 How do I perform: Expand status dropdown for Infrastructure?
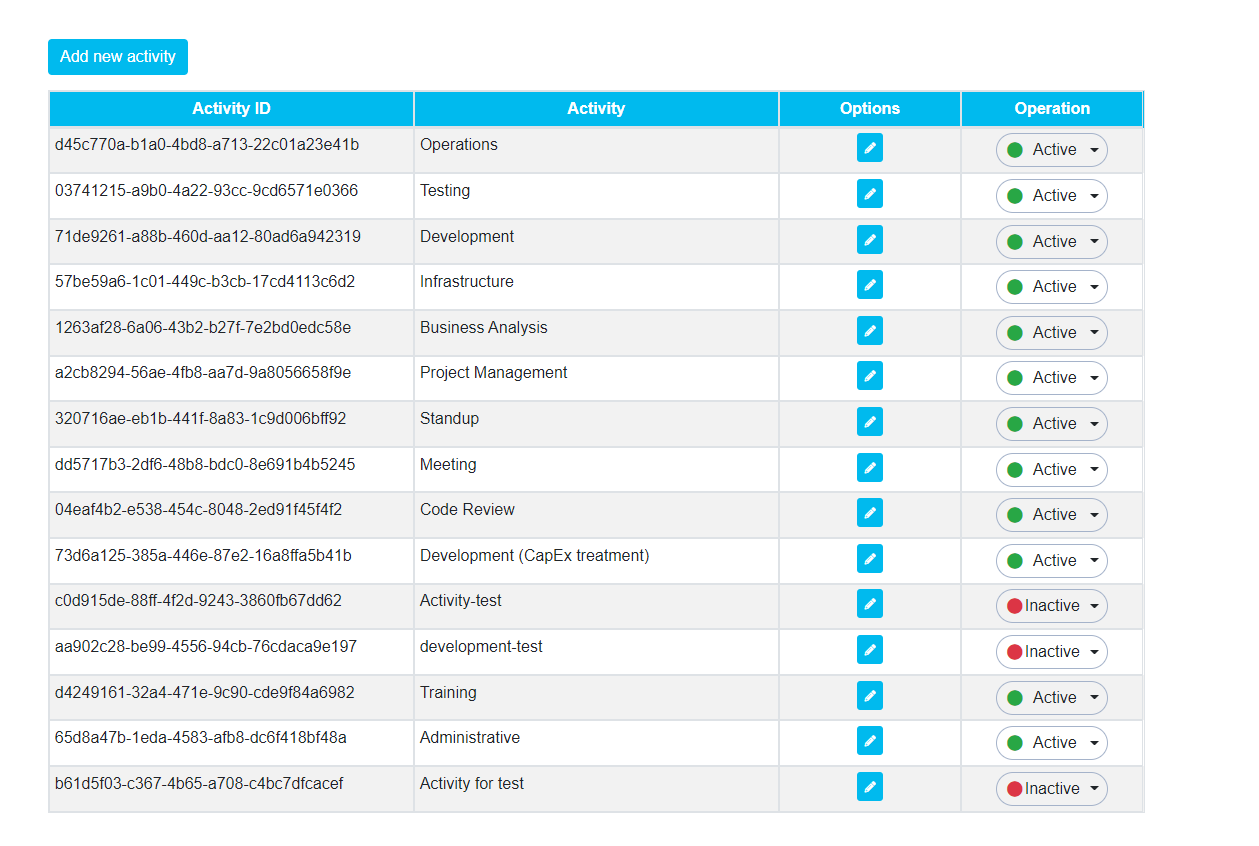(x=1052, y=287)
